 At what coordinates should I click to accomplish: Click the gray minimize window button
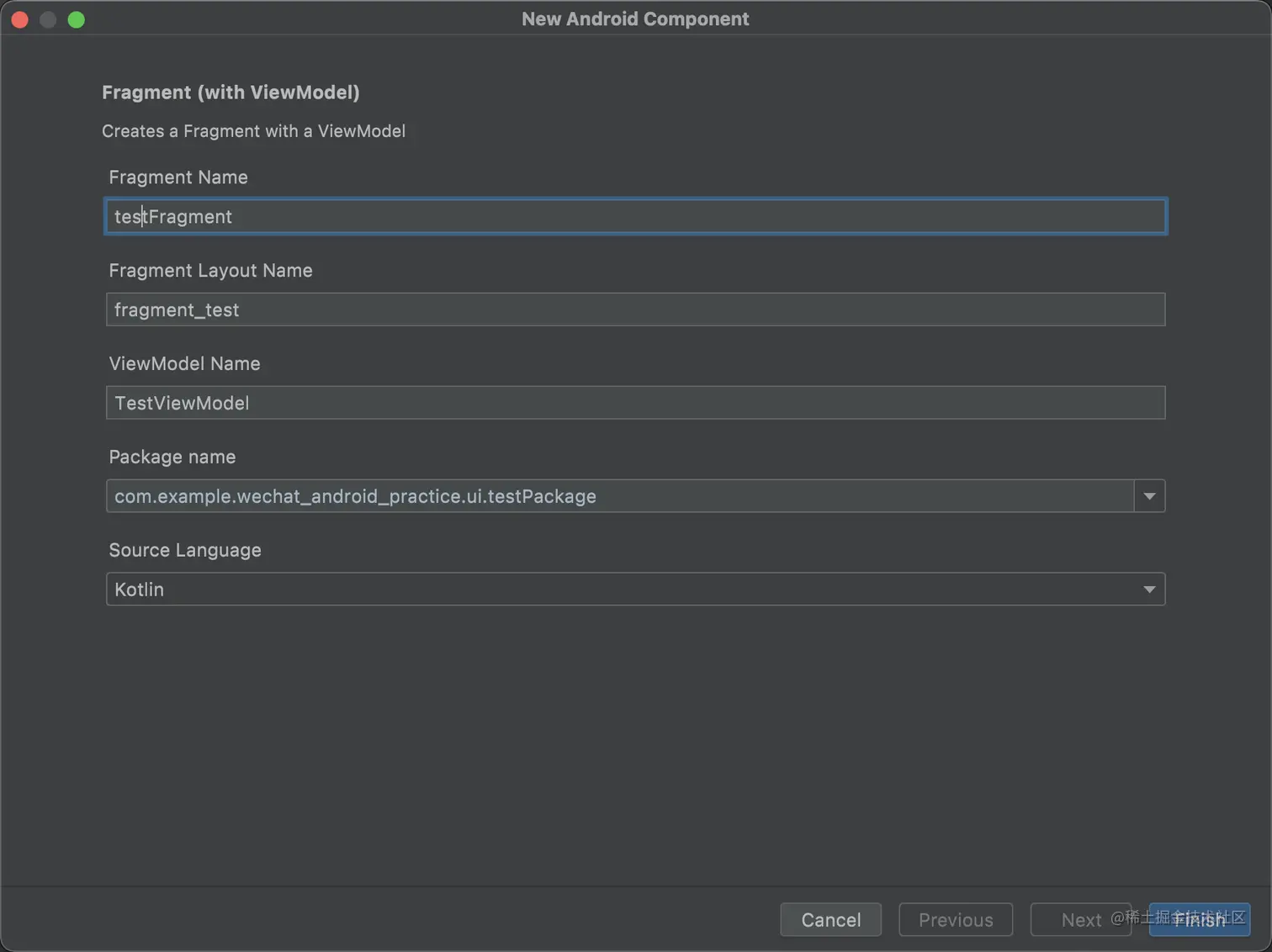click(48, 19)
